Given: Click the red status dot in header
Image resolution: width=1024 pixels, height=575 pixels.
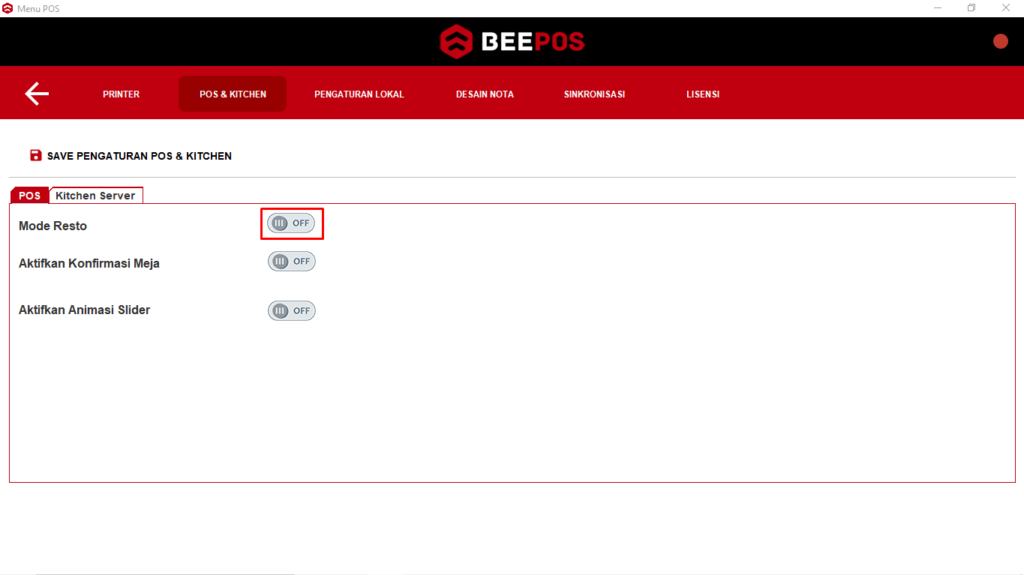Looking at the screenshot, I should (1000, 41).
